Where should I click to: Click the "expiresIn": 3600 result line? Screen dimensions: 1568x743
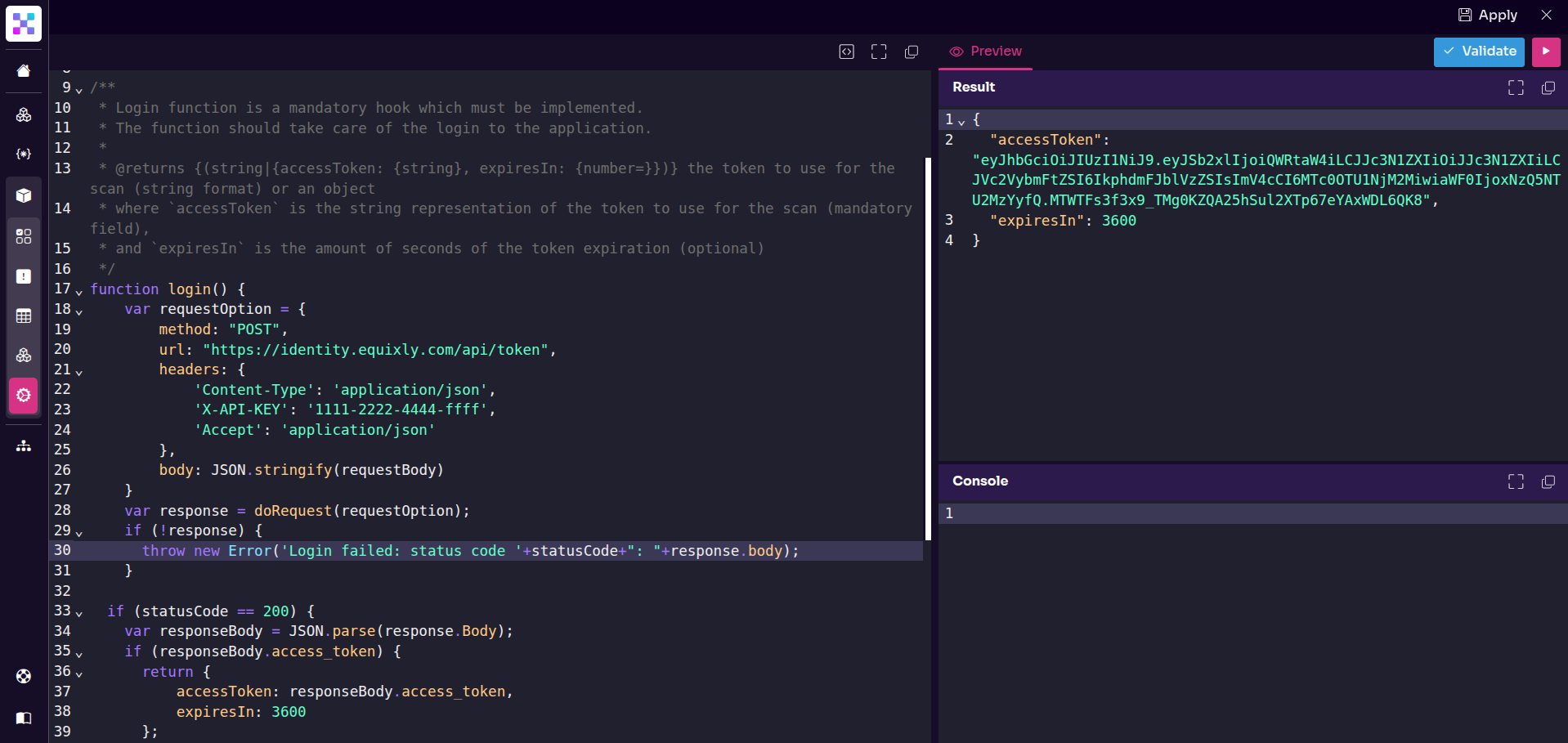(x=1062, y=221)
